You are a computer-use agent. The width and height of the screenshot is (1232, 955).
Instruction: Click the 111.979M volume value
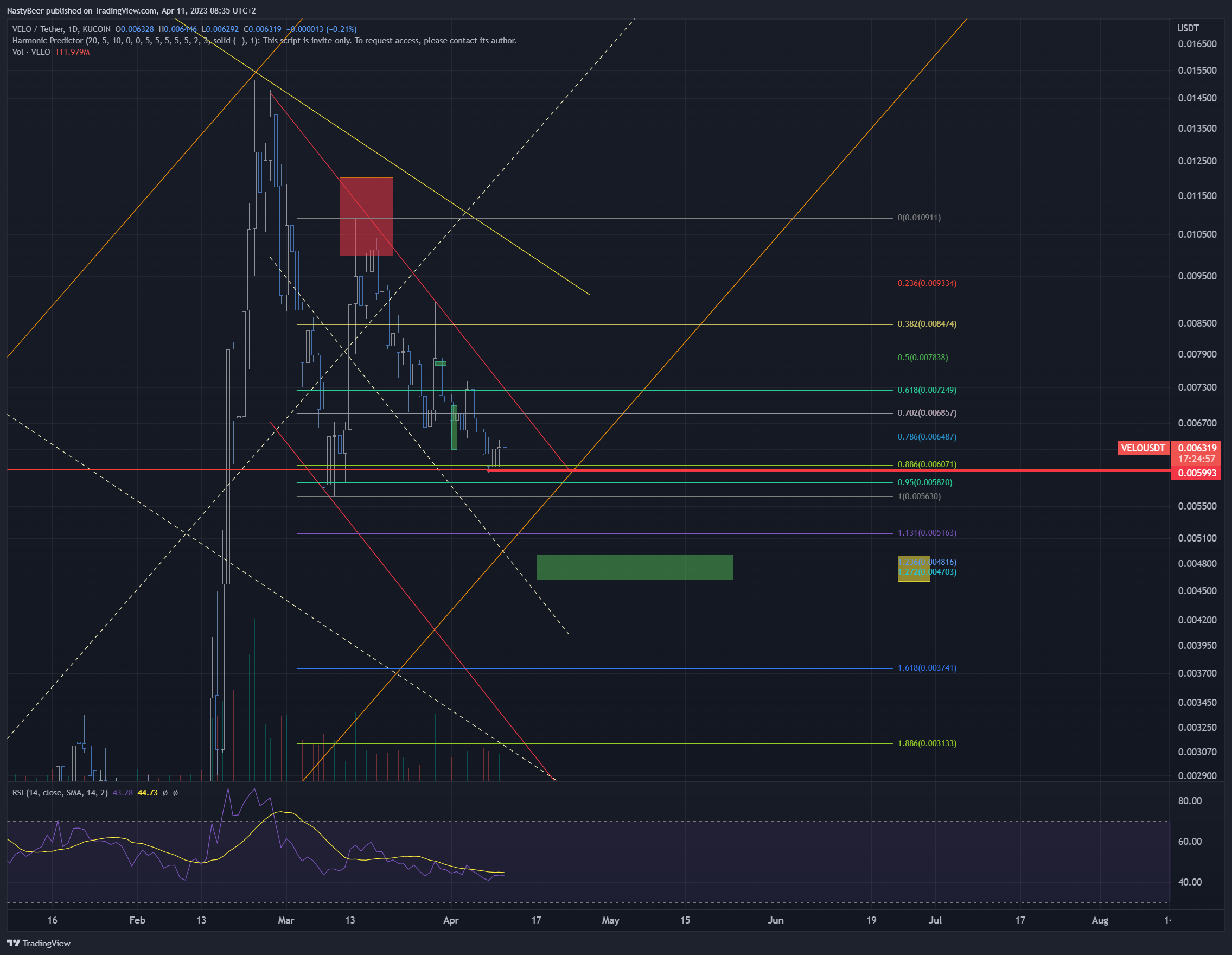tap(72, 52)
